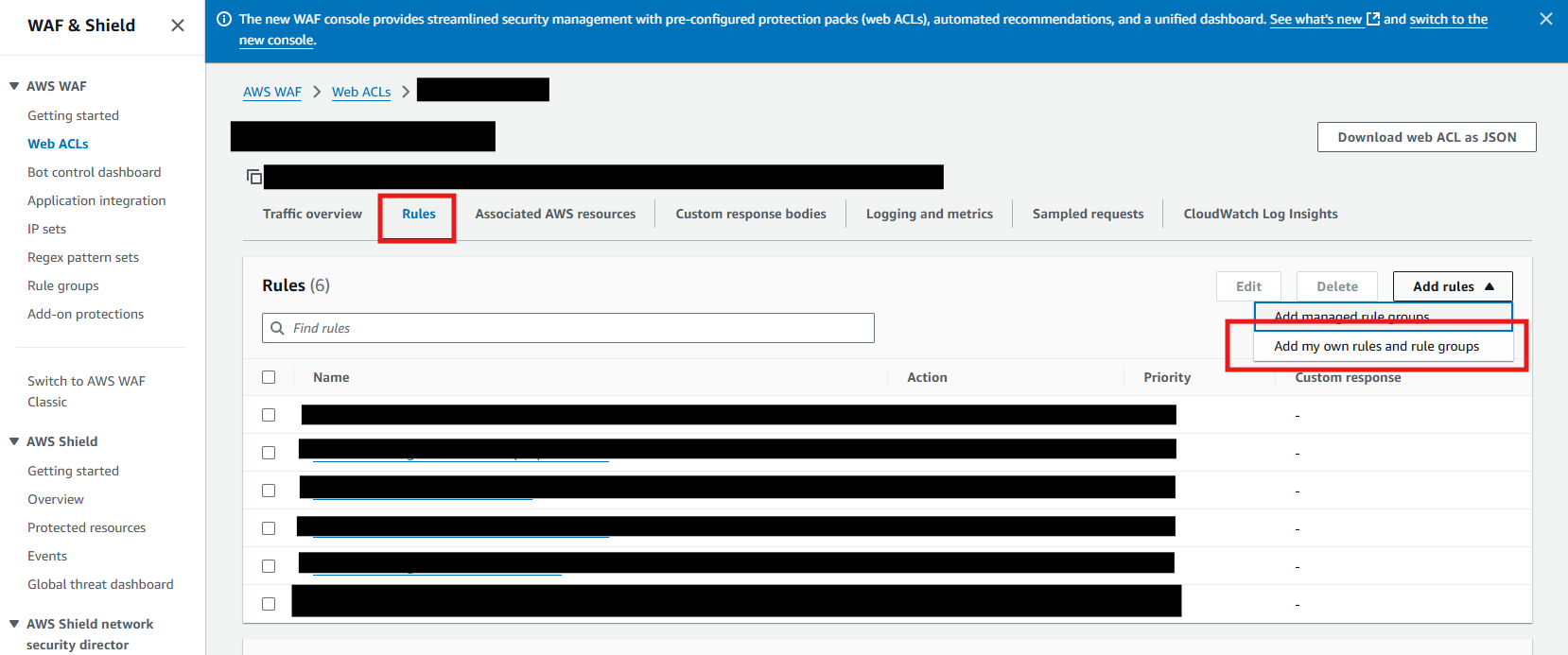Viewport: 1568px width, 655px height.
Task: Click the Edit rules button
Action: pyautogui.click(x=1248, y=286)
